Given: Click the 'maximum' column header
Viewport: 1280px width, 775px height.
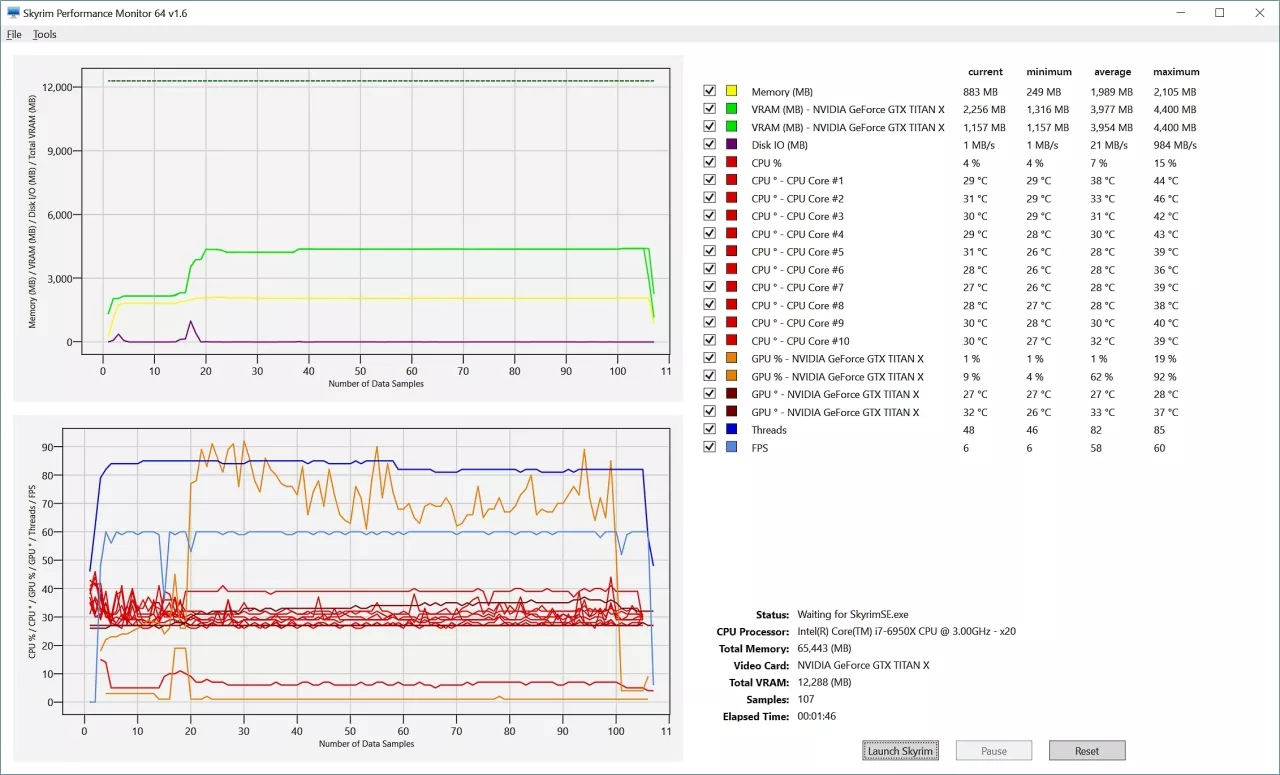Looking at the screenshot, I should click(x=1176, y=72).
